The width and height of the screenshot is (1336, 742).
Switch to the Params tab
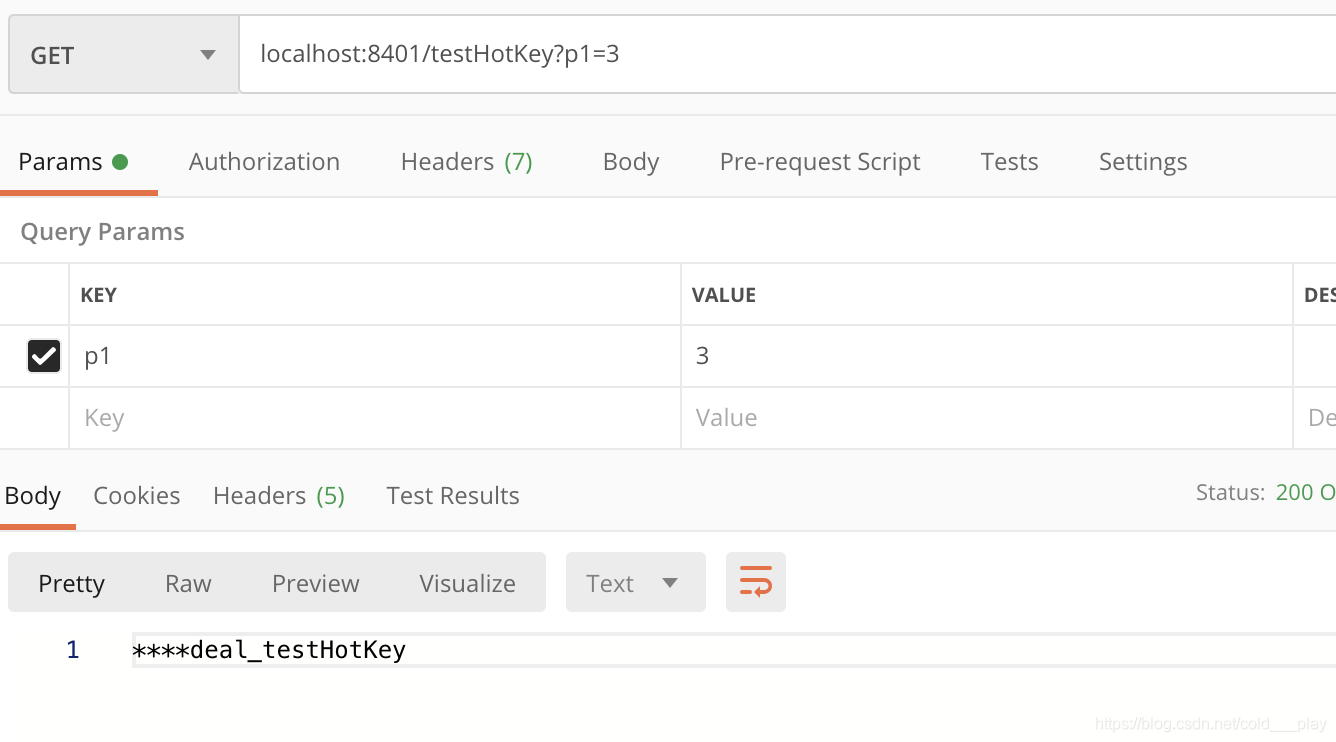pos(73,162)
